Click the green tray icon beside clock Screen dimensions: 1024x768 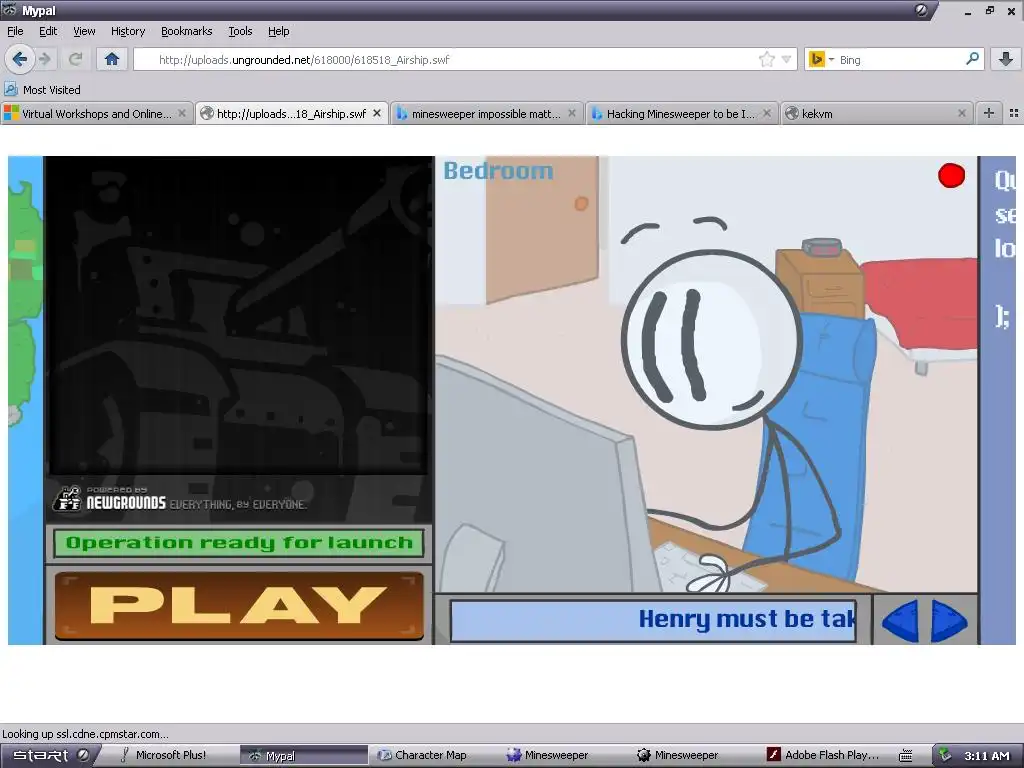(944, 755)
